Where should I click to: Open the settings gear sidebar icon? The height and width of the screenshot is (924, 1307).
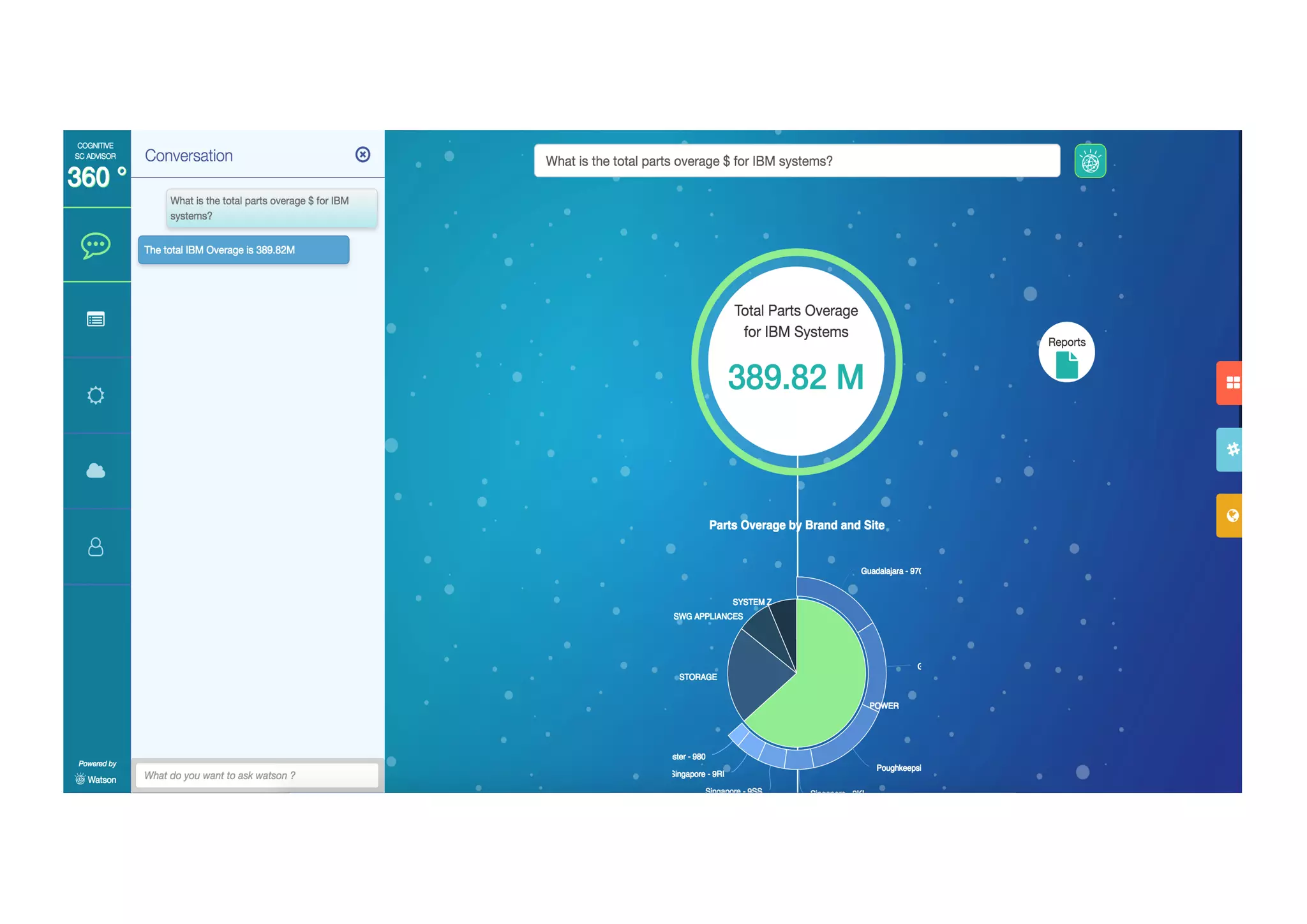pyautogui.click(x=96, y=395)
